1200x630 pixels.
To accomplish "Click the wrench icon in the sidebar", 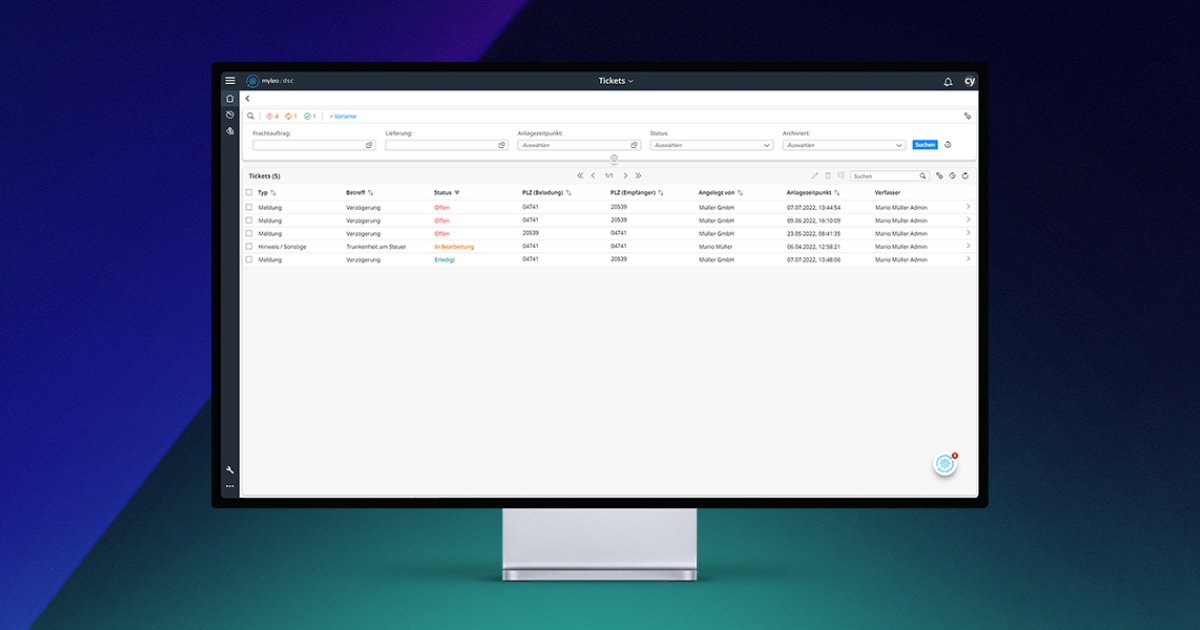I will click(x=230, y=467).
